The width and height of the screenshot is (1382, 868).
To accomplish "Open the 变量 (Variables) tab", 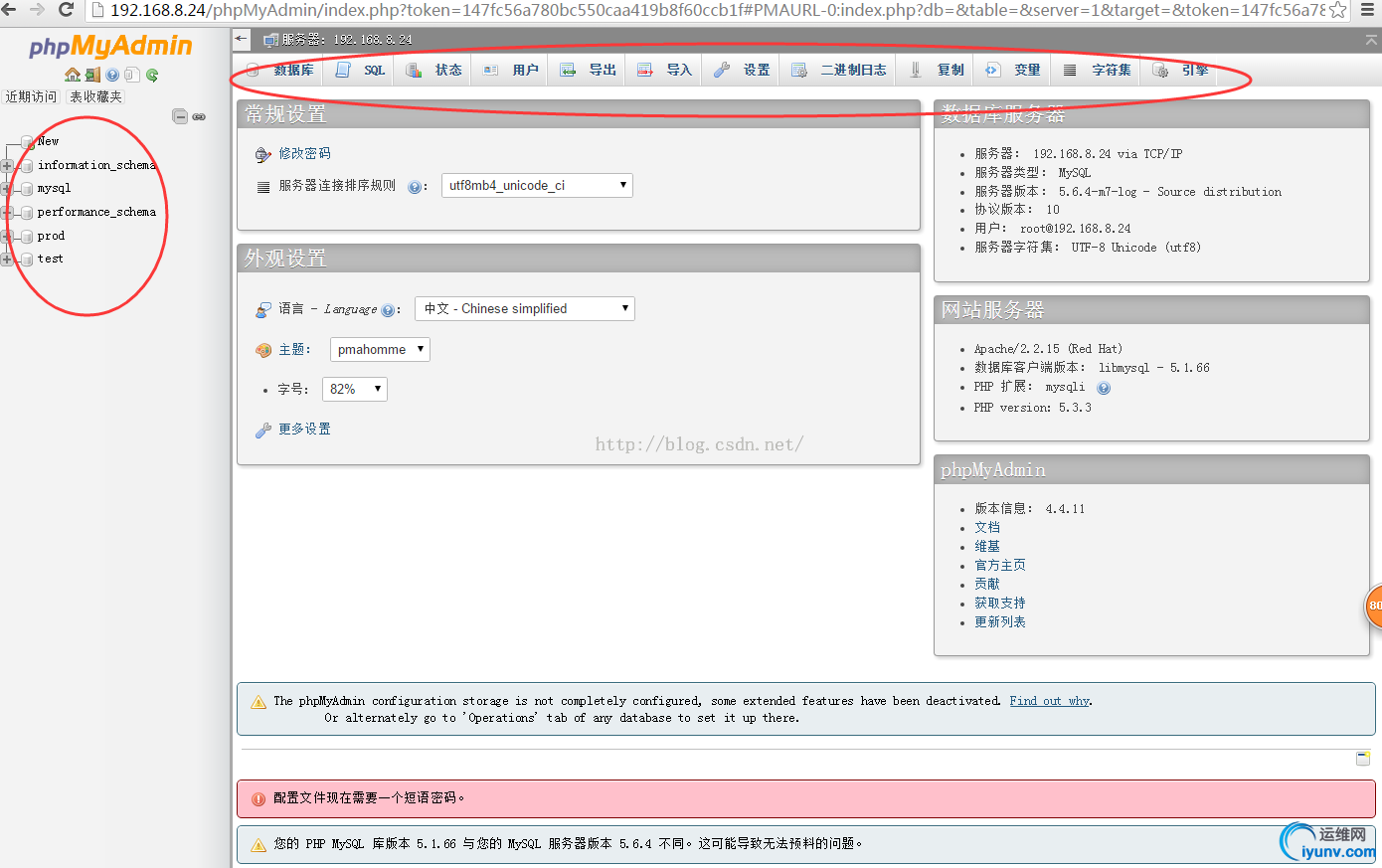I will pos(1013,71).
